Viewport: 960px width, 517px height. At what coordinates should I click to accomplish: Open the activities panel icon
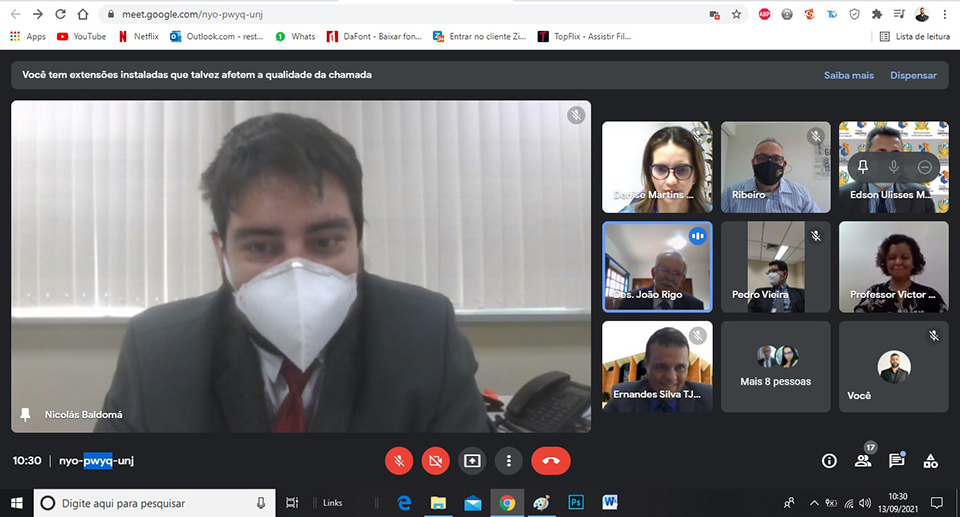click(x=930, y=461)
